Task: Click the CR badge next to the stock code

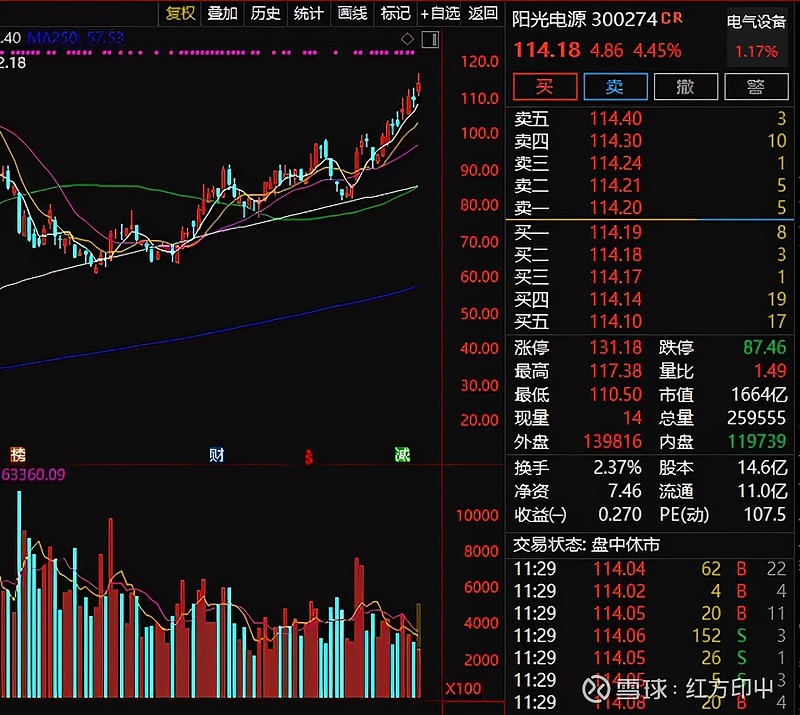Action: [672, 18]
